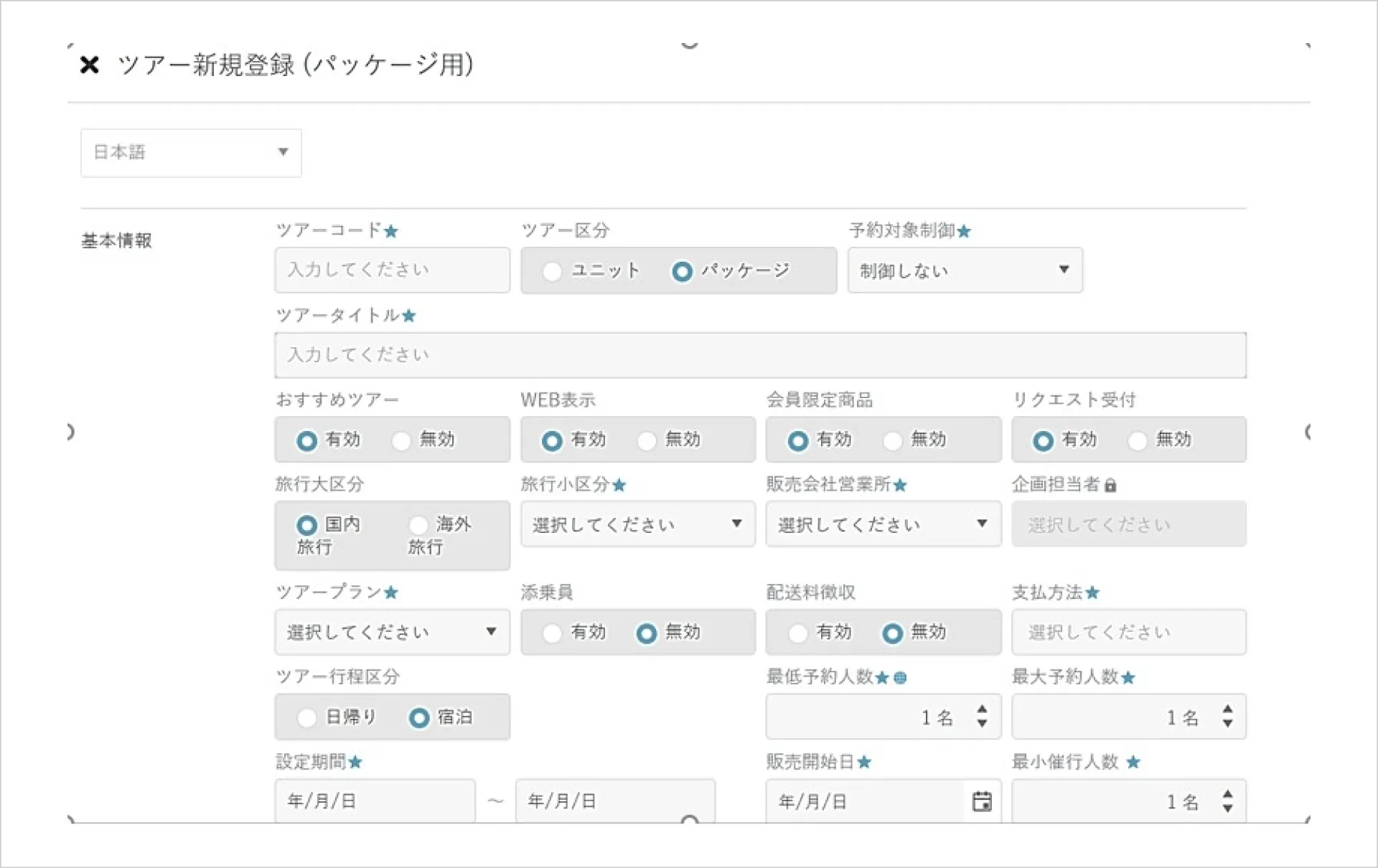
Task: Increase 最大予約人数 with the up arrow
Action: coord(1227,709)
